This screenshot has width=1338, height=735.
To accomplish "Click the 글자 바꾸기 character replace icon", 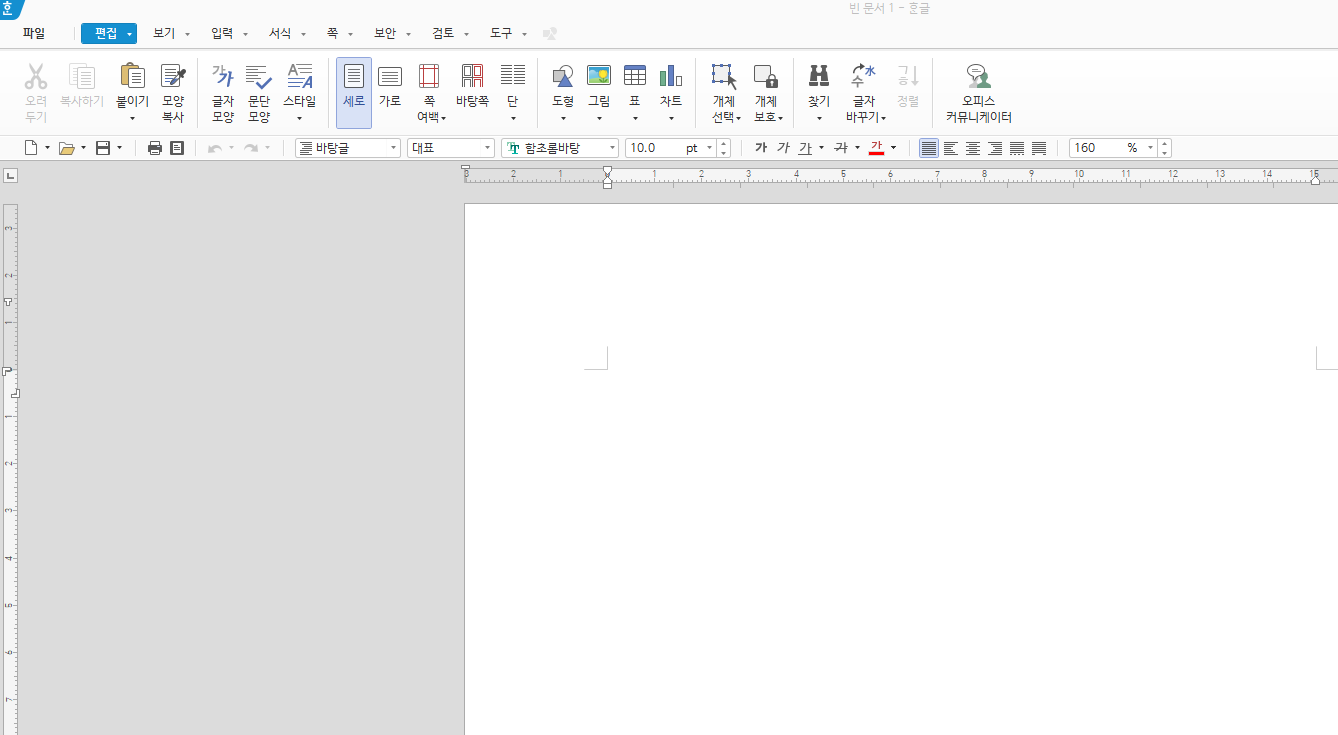I will [x=863, y=77].
